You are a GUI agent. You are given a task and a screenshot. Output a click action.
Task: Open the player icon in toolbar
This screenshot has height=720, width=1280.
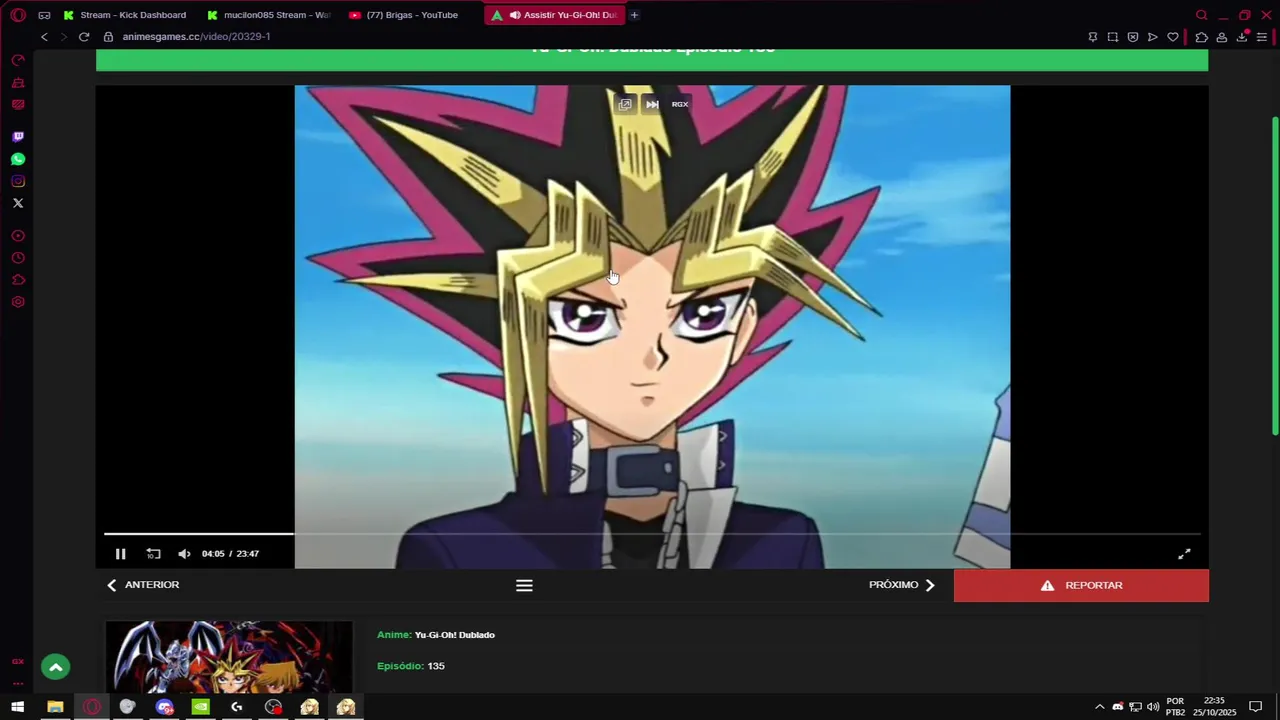click(1152, 37)
